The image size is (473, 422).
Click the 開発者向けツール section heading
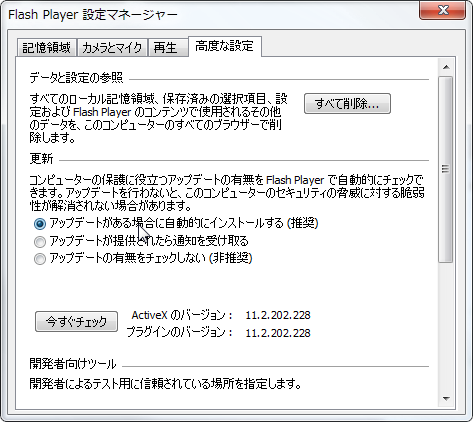[73, 364]
